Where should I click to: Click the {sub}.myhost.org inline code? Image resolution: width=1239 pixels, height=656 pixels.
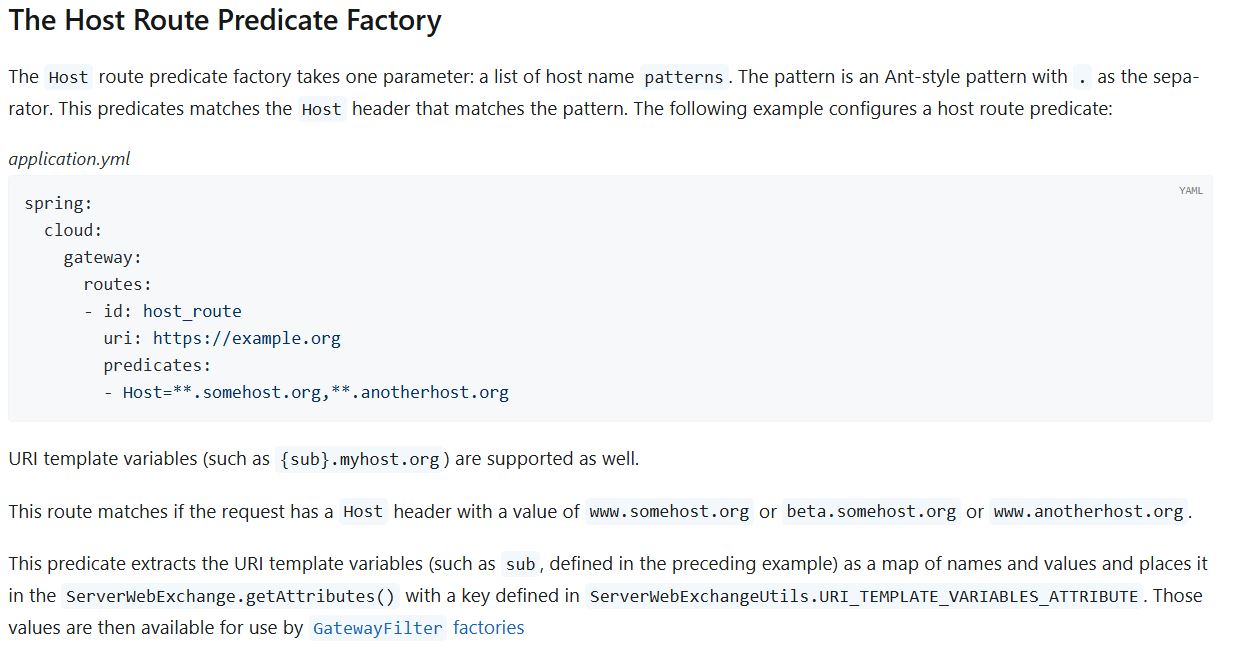(x=360, y=460)
